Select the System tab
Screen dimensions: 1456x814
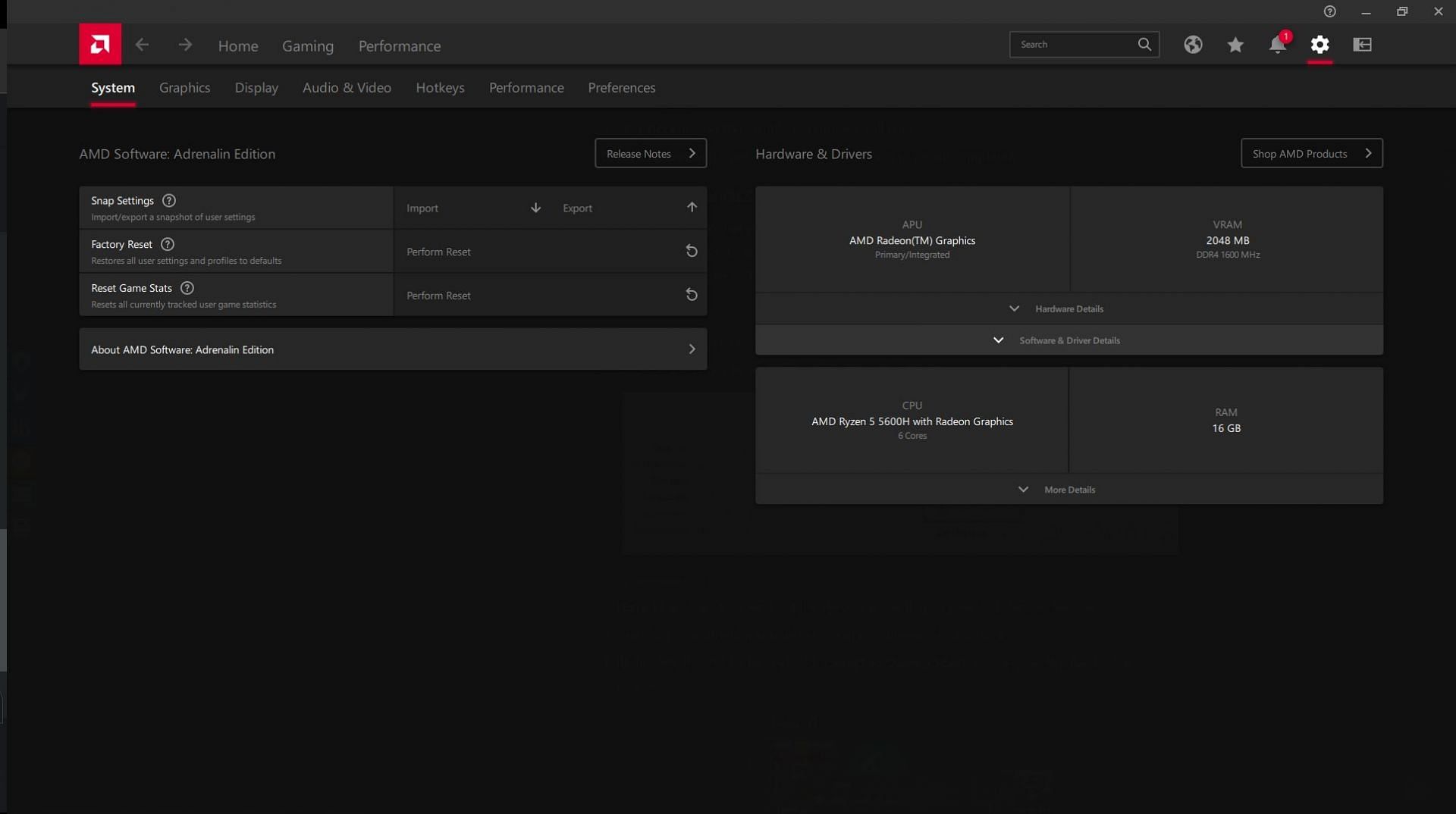(x=113, y=88)
